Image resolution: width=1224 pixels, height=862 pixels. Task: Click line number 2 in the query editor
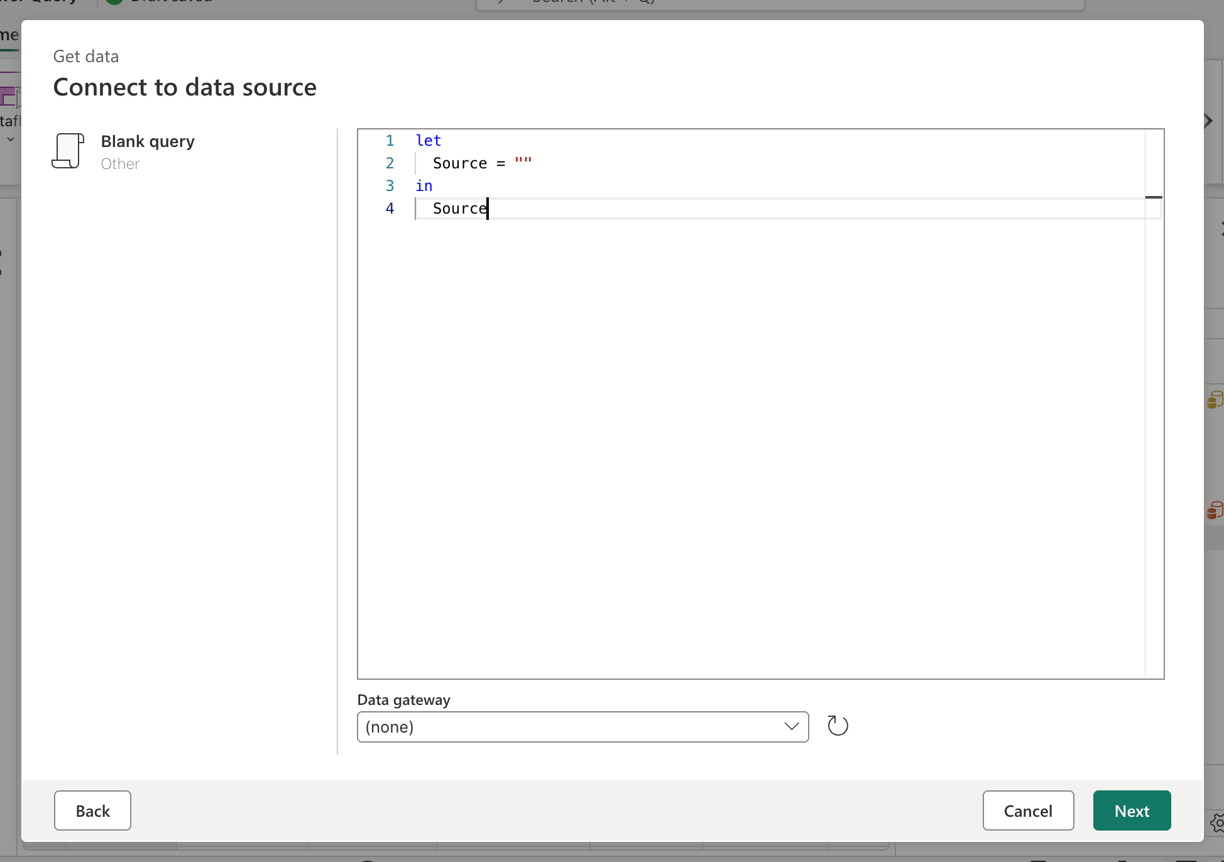click(x=389, y=163)
